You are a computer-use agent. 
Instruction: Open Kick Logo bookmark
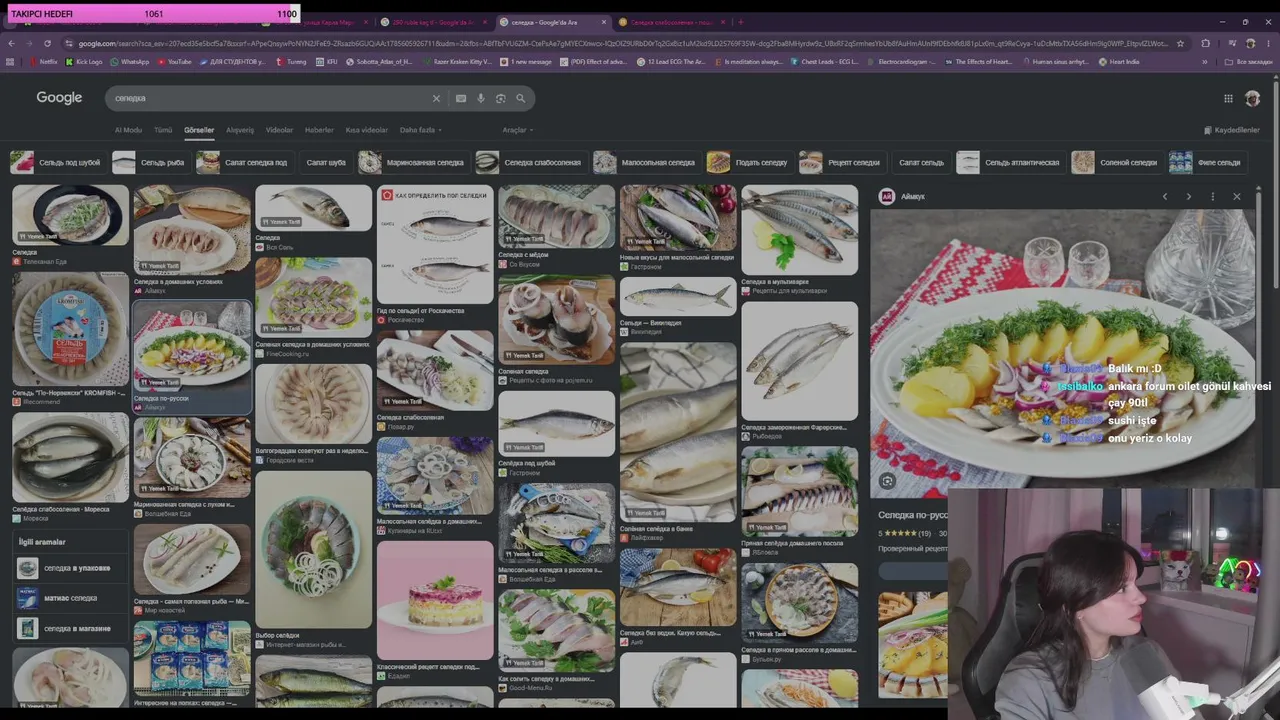tap(83, 62)
